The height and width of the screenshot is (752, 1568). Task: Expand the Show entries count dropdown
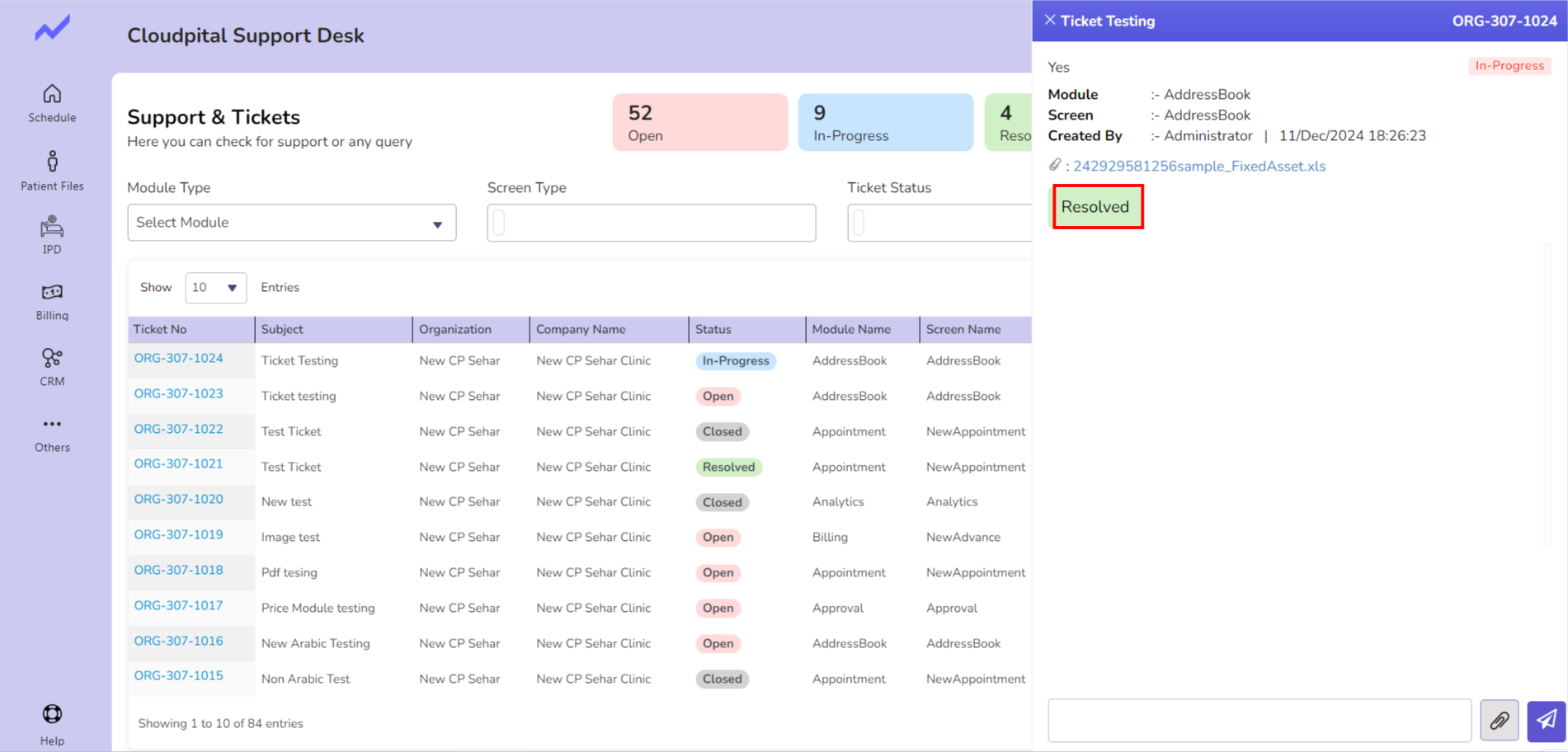215,288
